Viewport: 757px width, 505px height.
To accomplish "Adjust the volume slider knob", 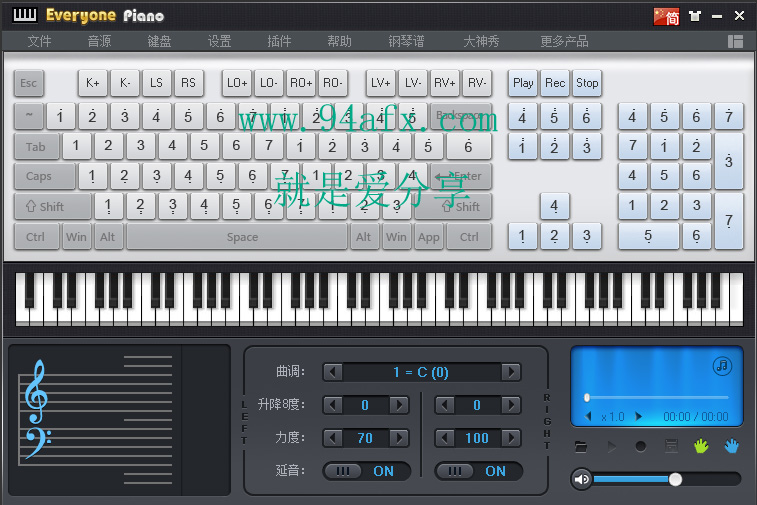I will [675, 479].
